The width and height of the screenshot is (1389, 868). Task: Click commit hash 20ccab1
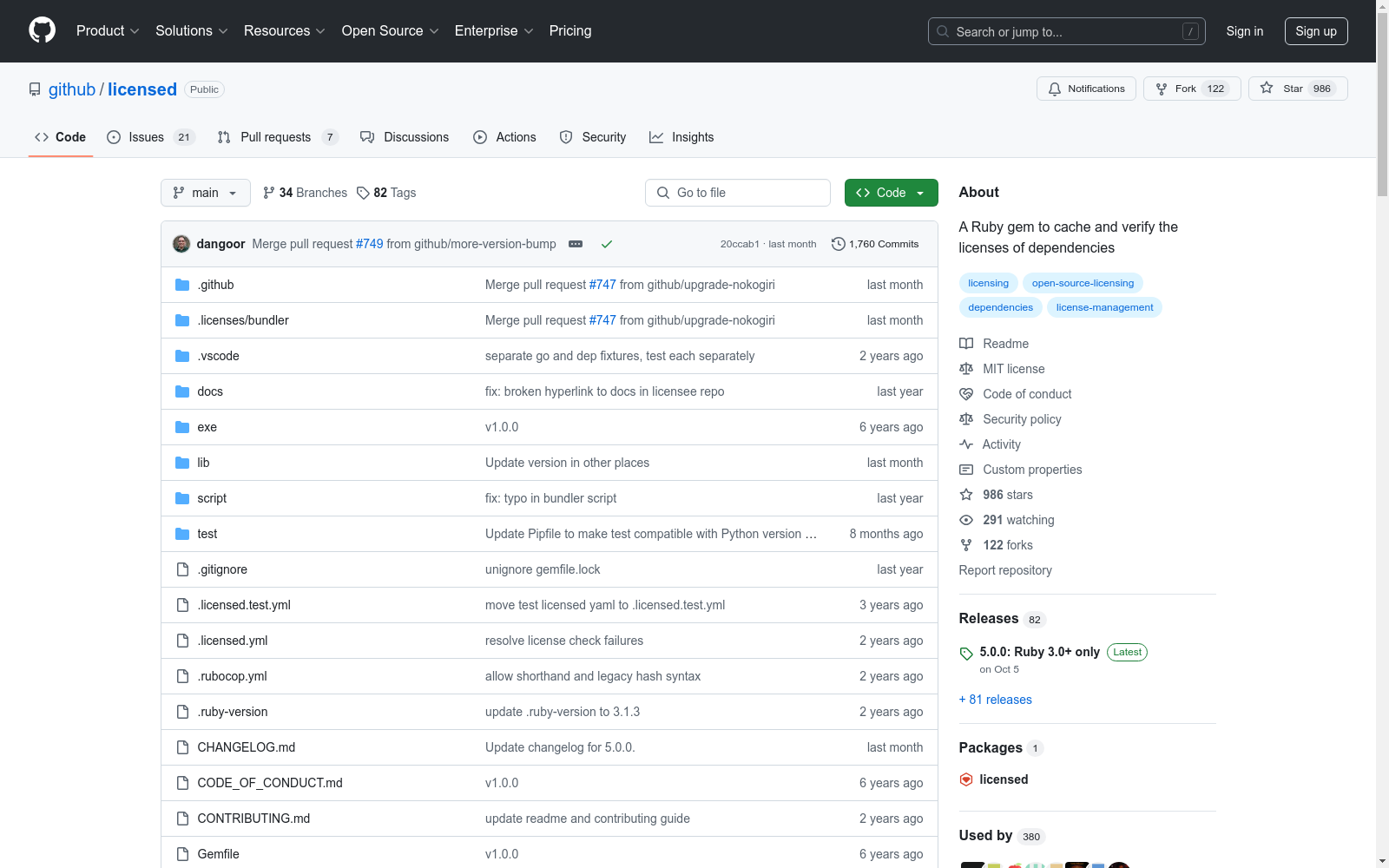(740, 244)
